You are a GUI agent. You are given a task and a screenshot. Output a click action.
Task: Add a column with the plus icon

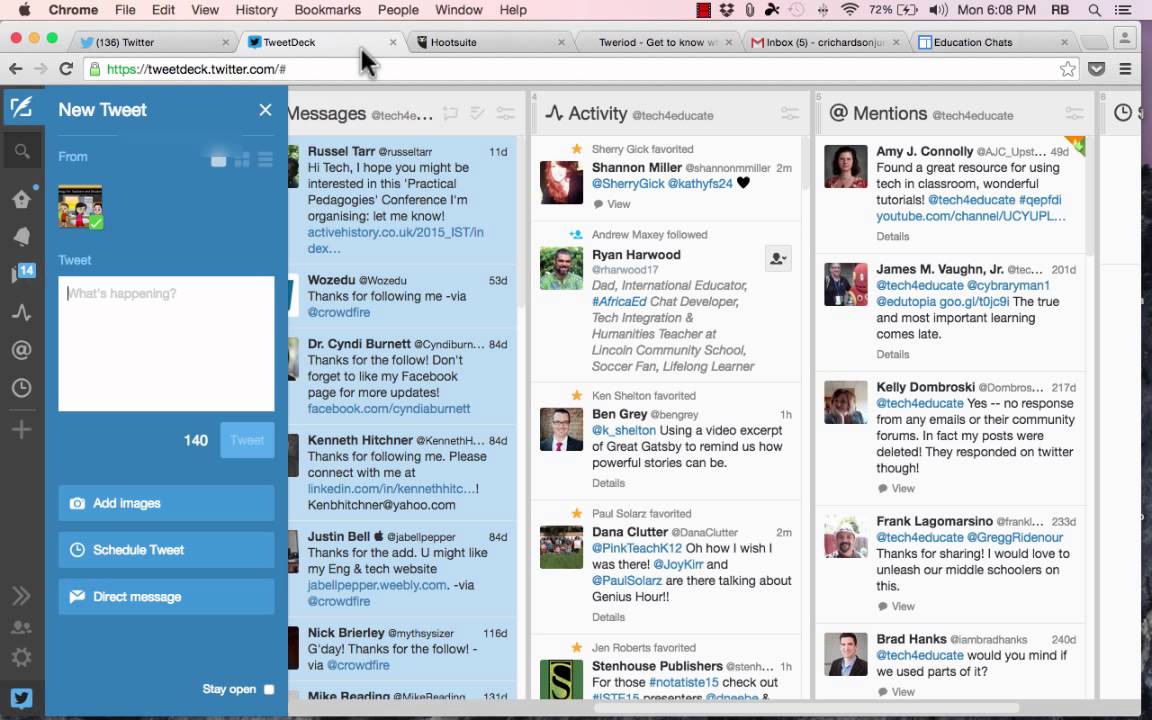click(x=21, y=429)
